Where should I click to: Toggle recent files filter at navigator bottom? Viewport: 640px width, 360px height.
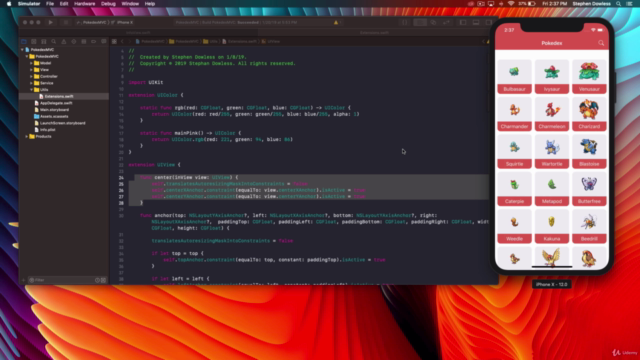click(x=97, y=280)
